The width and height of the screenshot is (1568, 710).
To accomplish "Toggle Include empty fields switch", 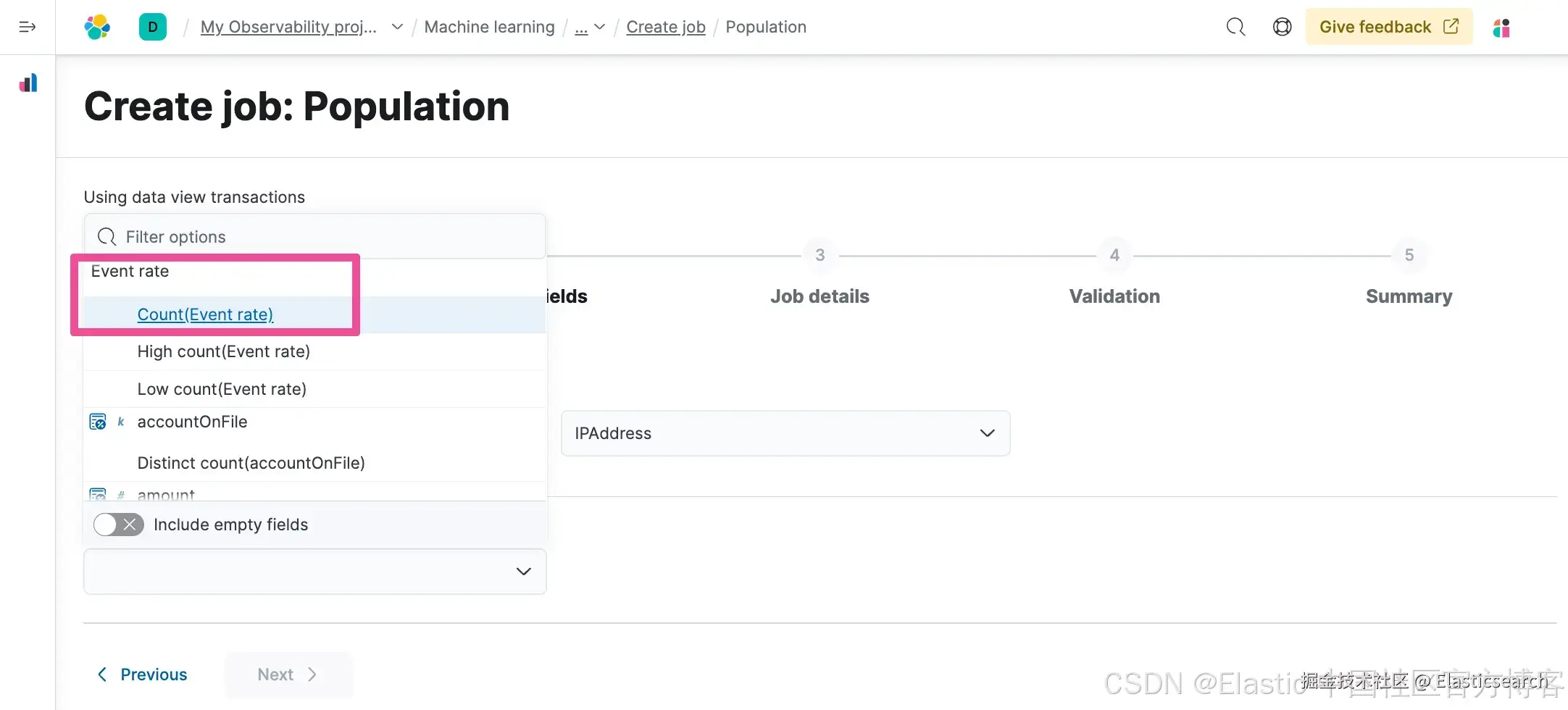I will [x=119, y=525].
